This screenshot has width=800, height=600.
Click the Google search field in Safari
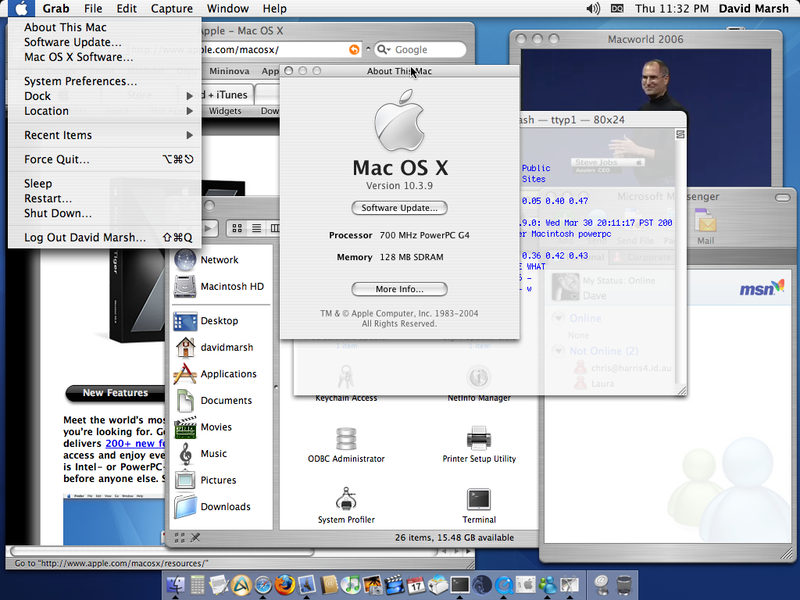[420, 49]
